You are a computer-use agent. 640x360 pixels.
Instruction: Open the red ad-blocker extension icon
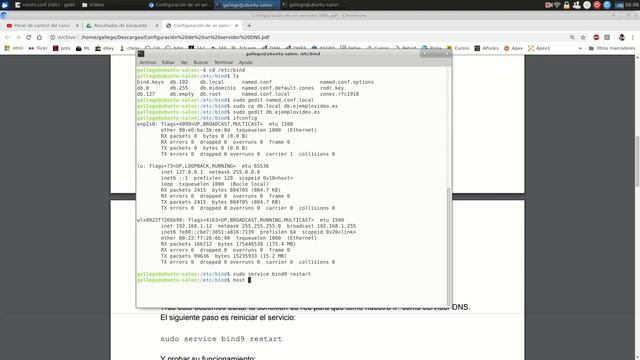596,37
